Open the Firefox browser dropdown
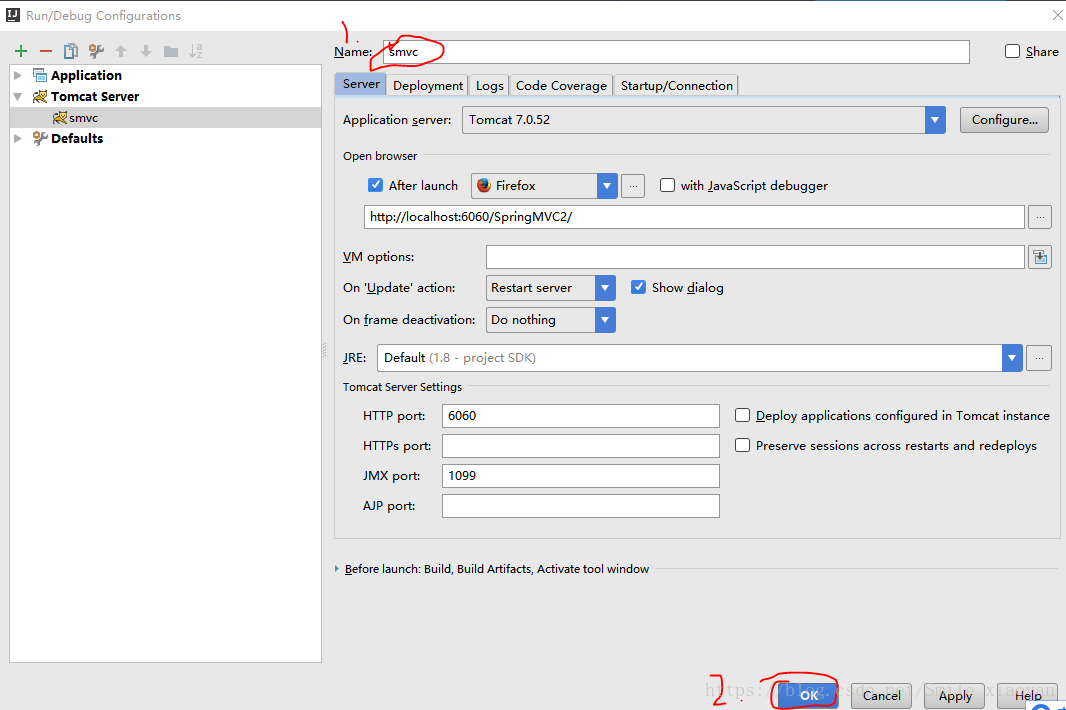The width and height of the screenshot is (1066, 710). click(607, 186)
